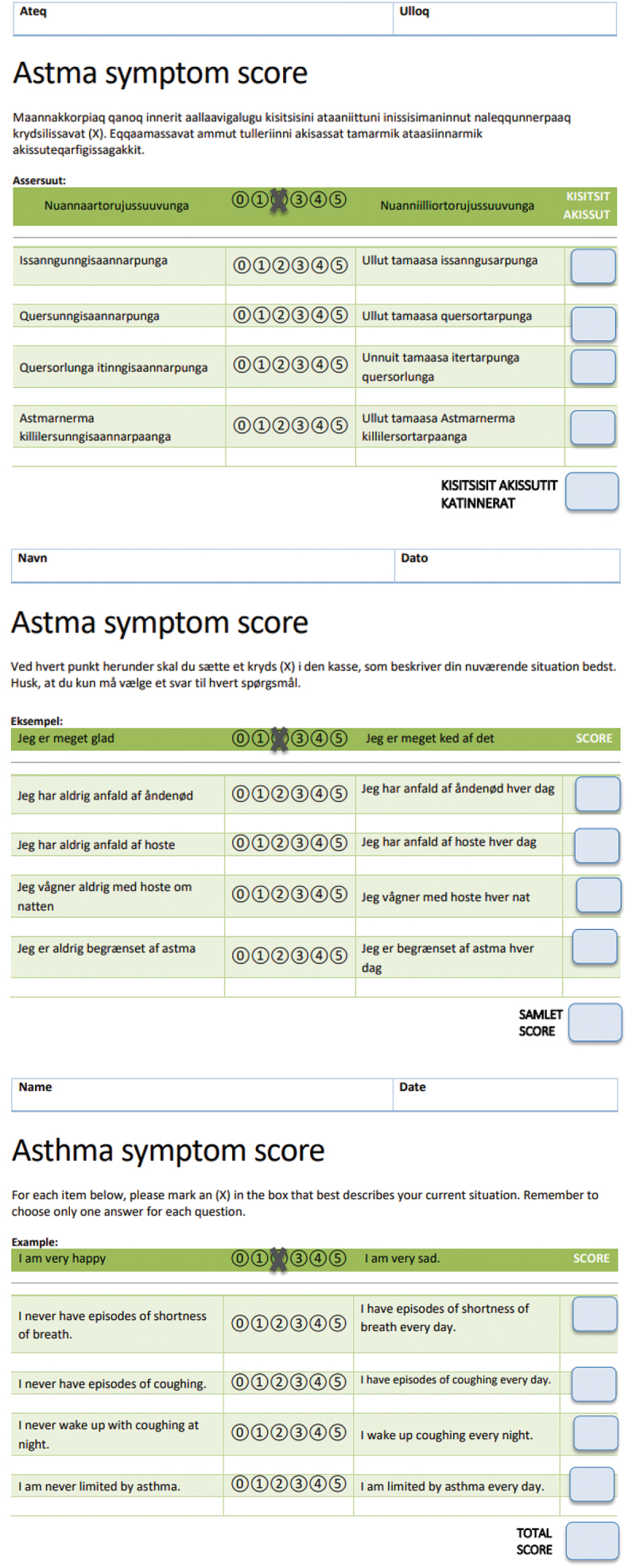Select 1 for "Jeg vågner aldrig med hoste"
This screenshot has width=636, height=1568.
point(261,895)
